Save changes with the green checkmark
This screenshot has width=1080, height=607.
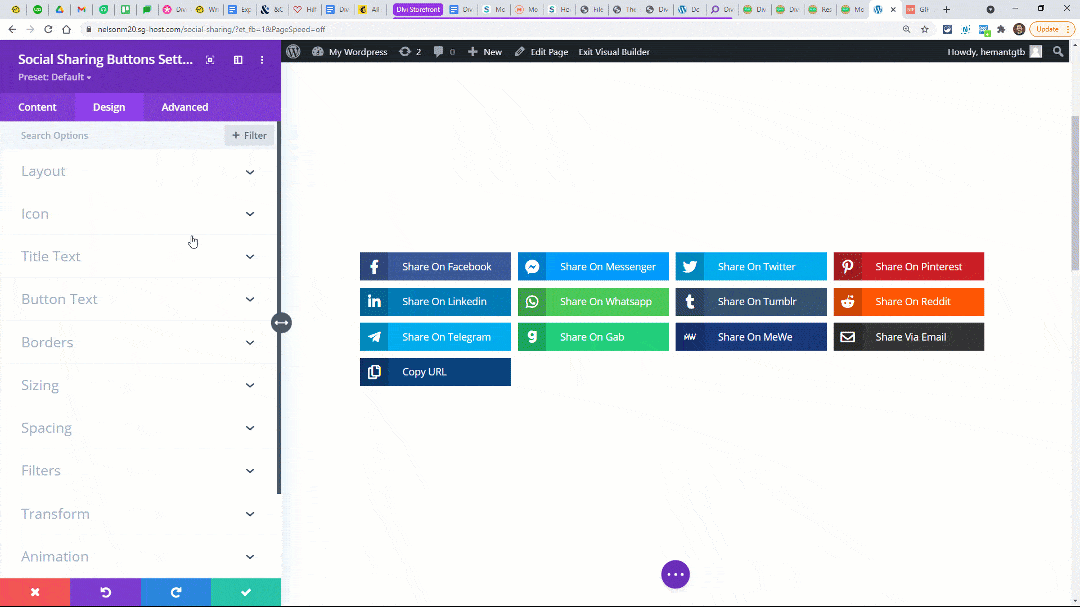click(246, 593)
